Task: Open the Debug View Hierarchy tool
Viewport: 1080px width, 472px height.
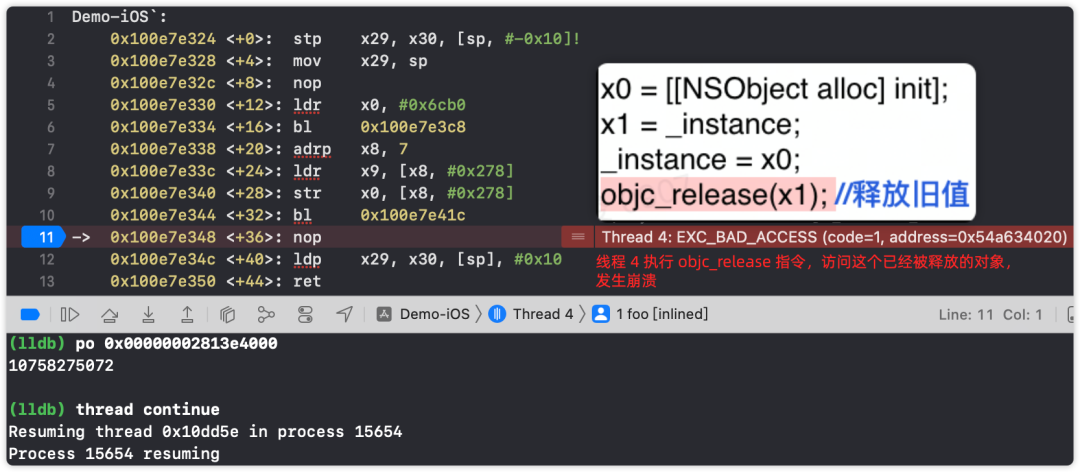Action: [227, 315]
